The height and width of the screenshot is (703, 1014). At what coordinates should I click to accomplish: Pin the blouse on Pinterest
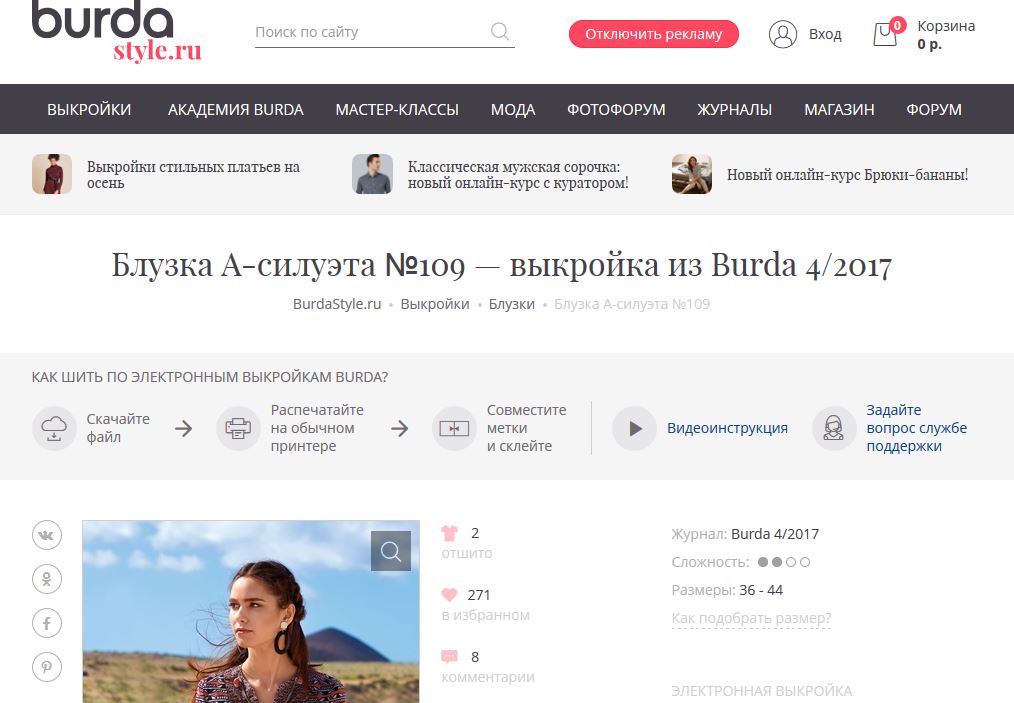coord(47,667)
